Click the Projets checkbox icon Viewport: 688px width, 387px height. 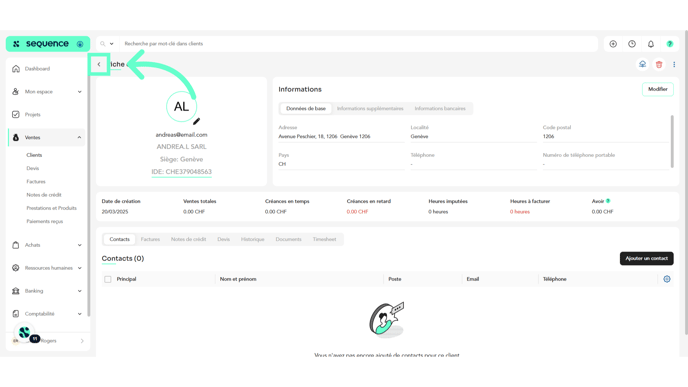coord(16,115)
